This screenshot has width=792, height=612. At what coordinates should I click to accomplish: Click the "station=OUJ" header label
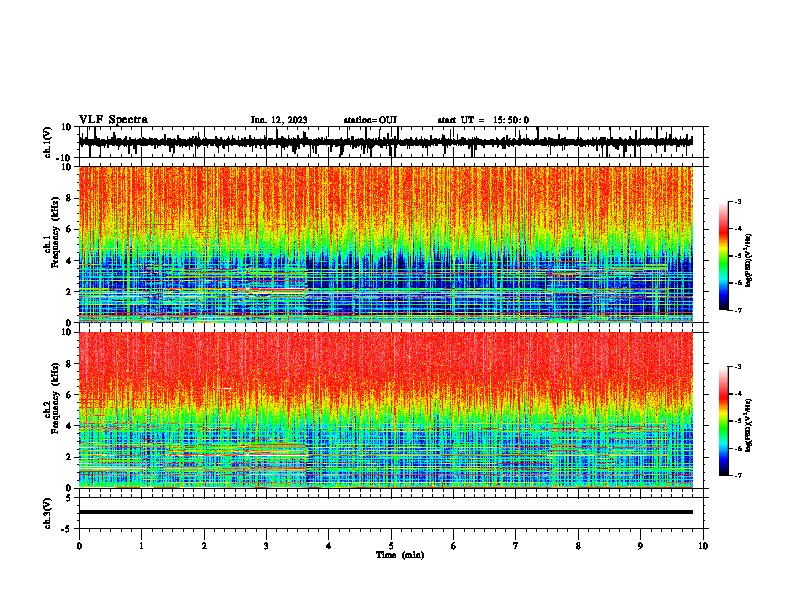tap(370, 120)
